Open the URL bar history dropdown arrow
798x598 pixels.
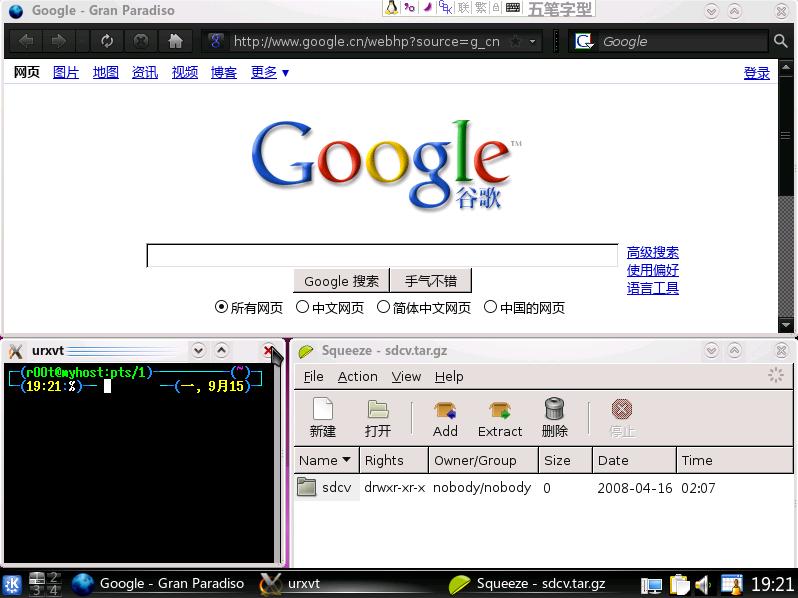[533, 42]
